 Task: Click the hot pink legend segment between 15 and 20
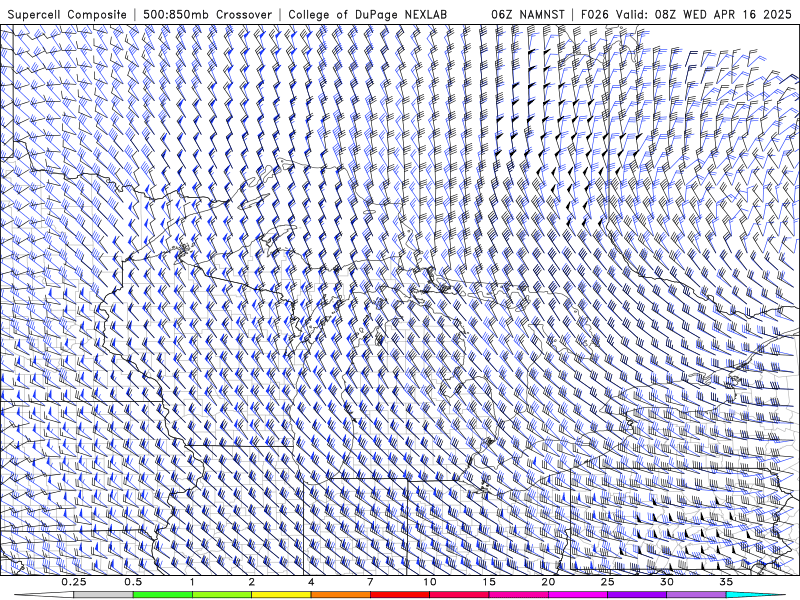coord(518,595)
